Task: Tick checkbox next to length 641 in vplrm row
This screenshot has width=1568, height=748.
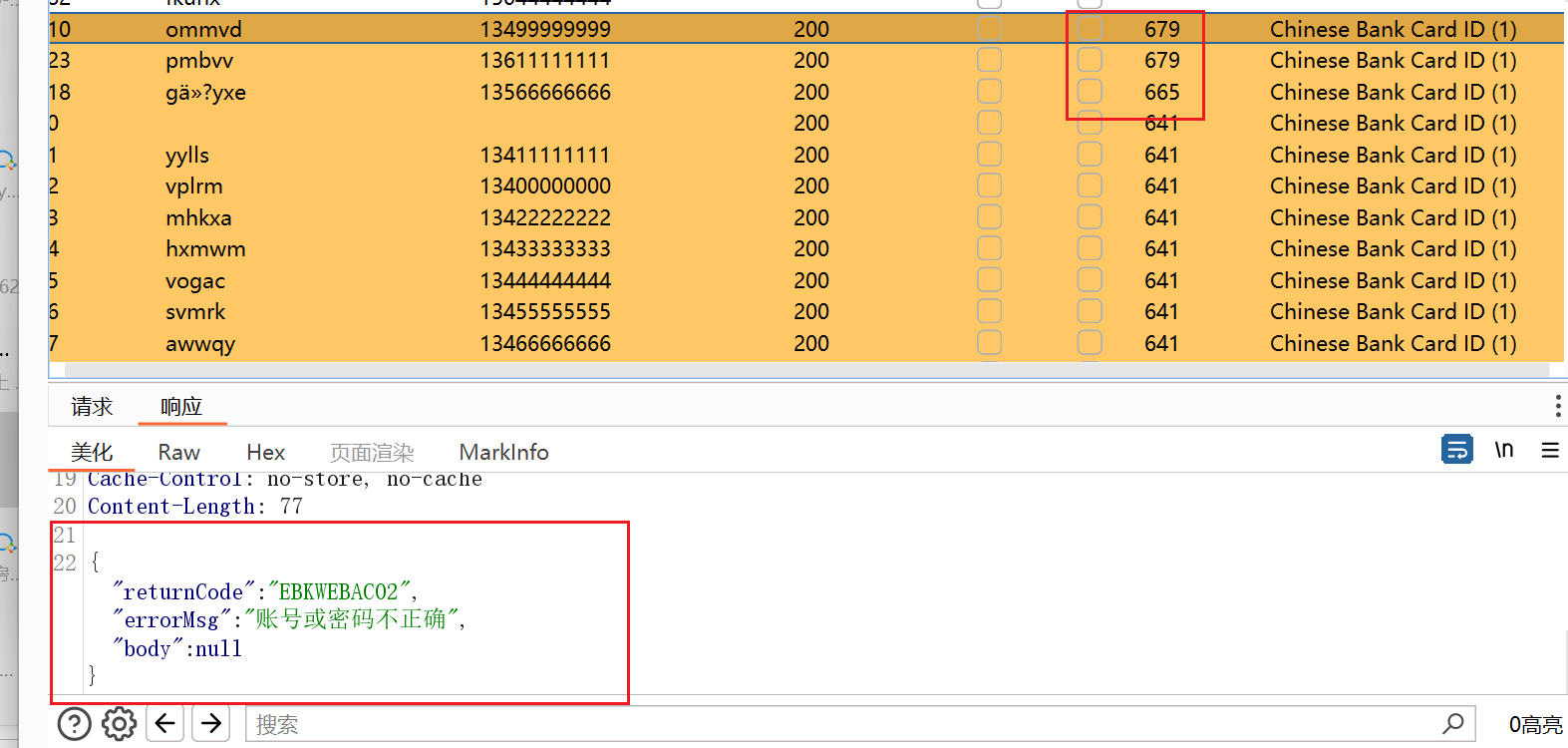Action: click(1090, 186)
